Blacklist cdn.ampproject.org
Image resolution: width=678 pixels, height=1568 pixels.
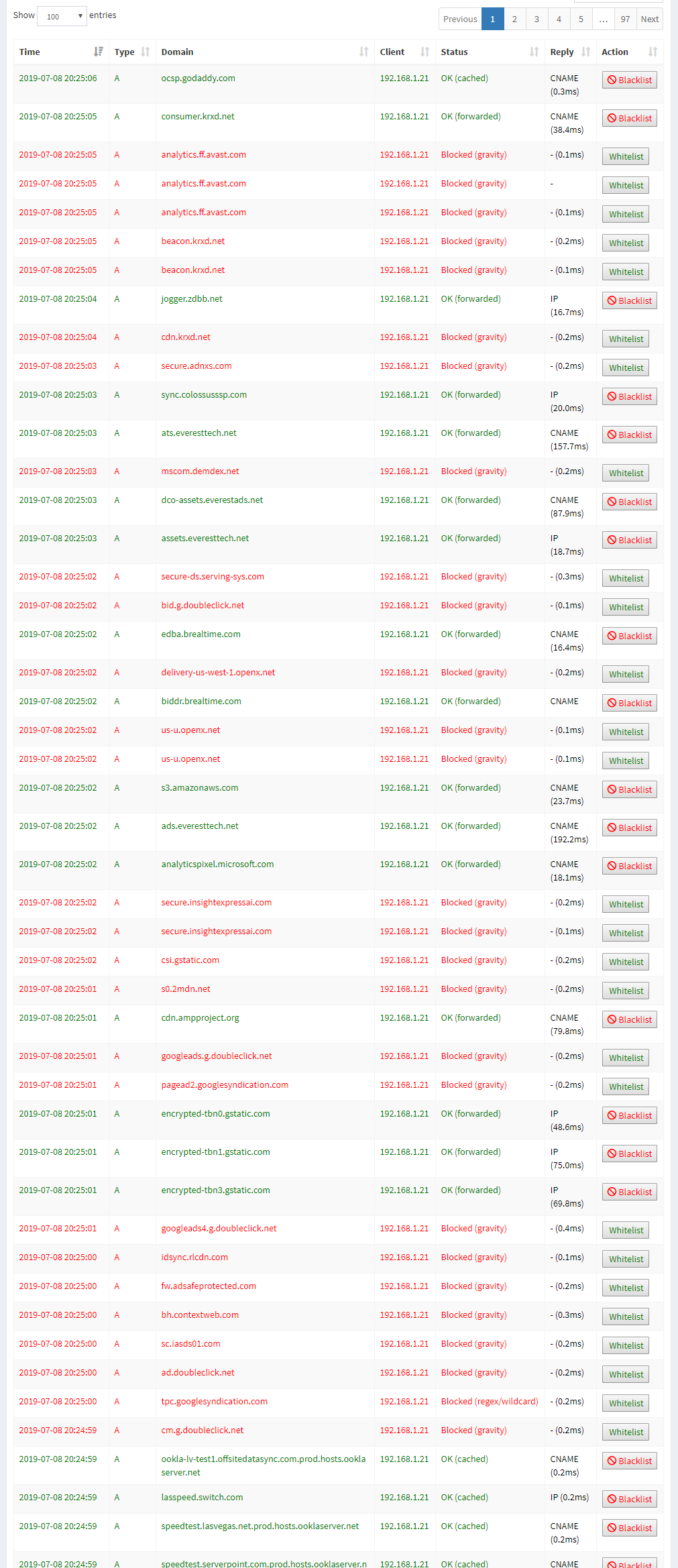[629, 1019]
